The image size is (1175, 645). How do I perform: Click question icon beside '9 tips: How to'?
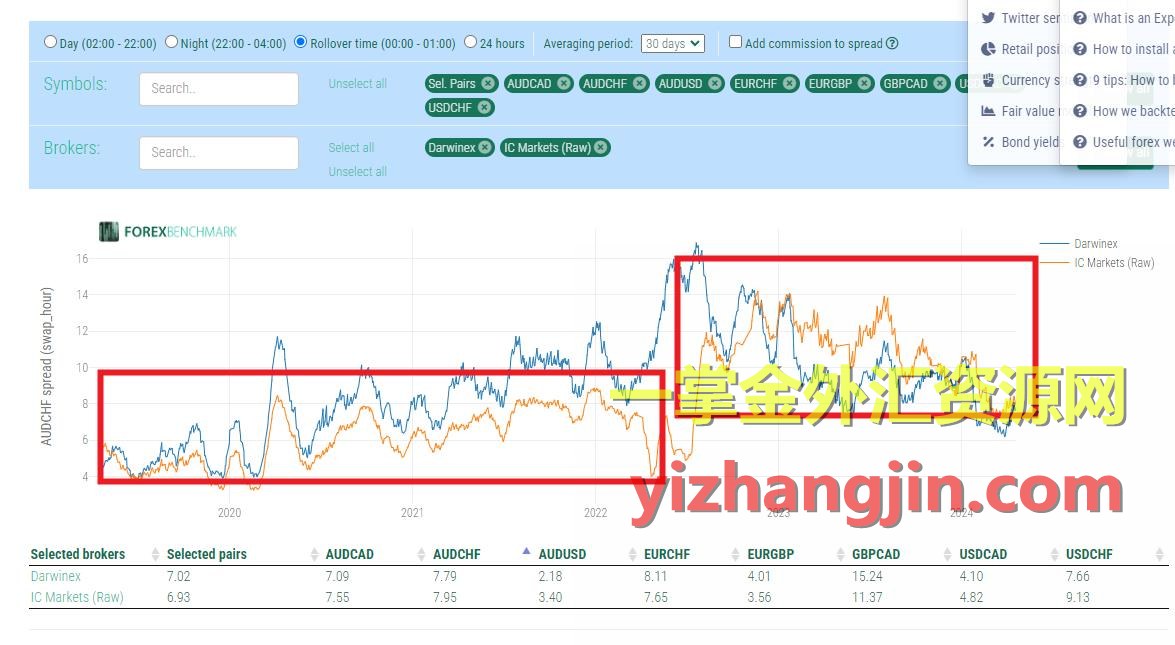[1080, 79]
